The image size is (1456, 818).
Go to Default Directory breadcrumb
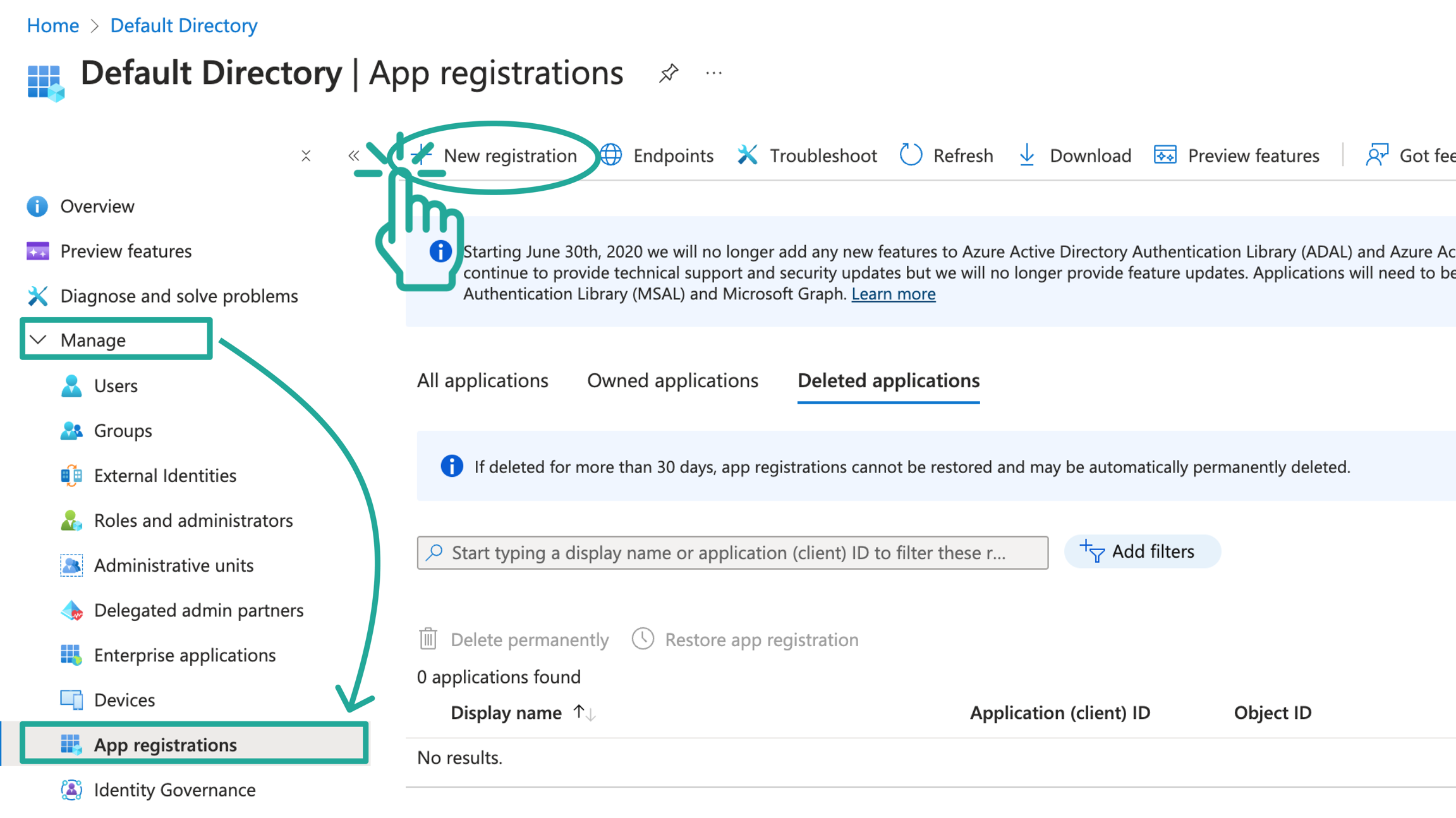click(183, 25)
